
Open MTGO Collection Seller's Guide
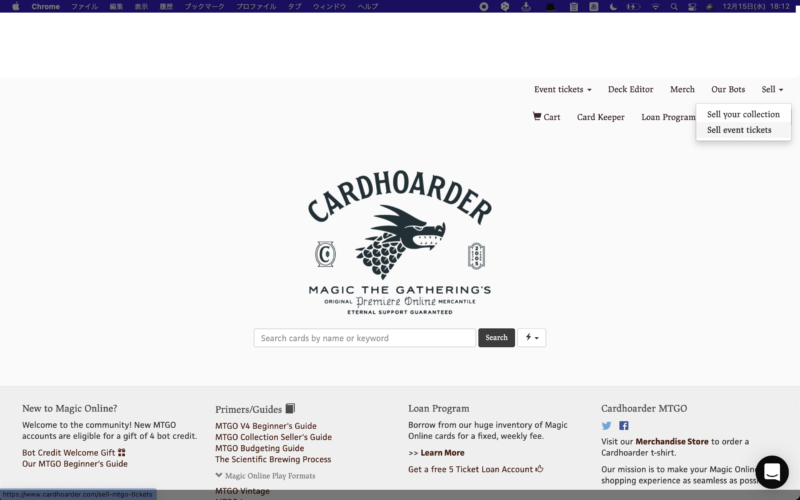[273, 437]
